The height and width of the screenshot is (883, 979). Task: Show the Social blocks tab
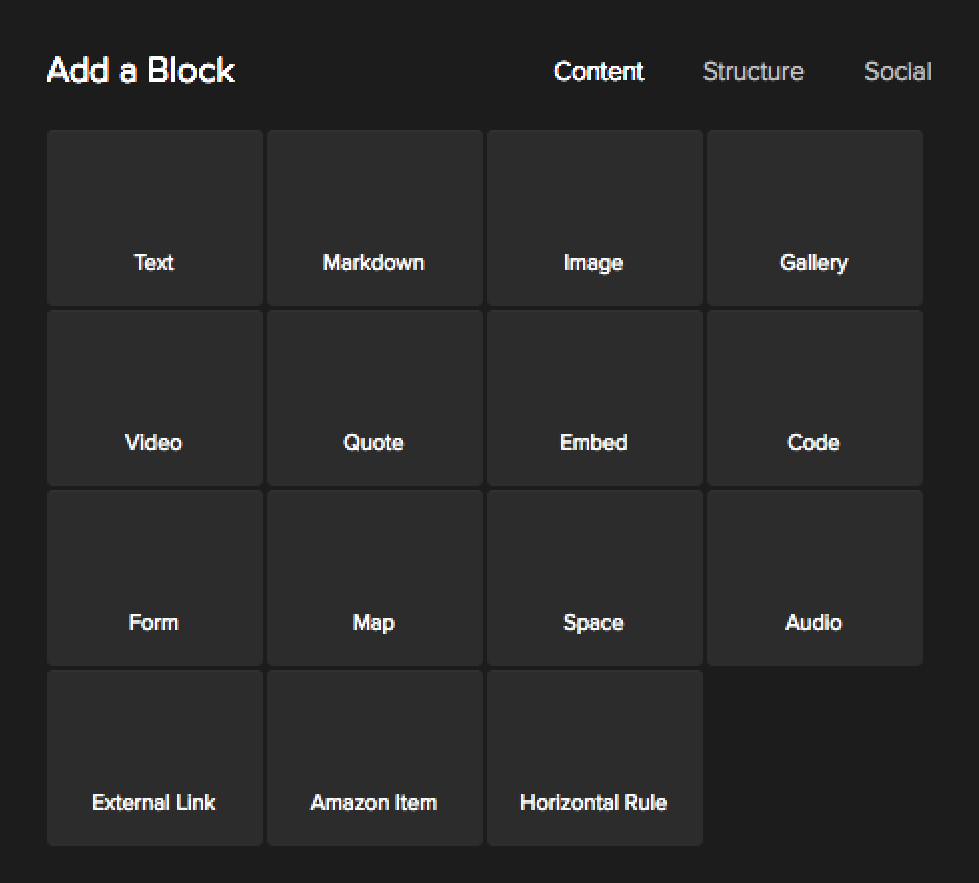(897, 72)
